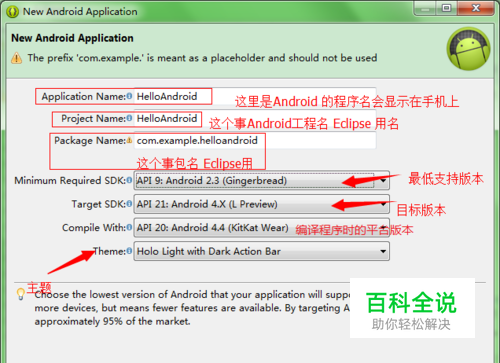Click the Android robot logo in the header
The height and width of the screenshot is (363, 500).
468,49
